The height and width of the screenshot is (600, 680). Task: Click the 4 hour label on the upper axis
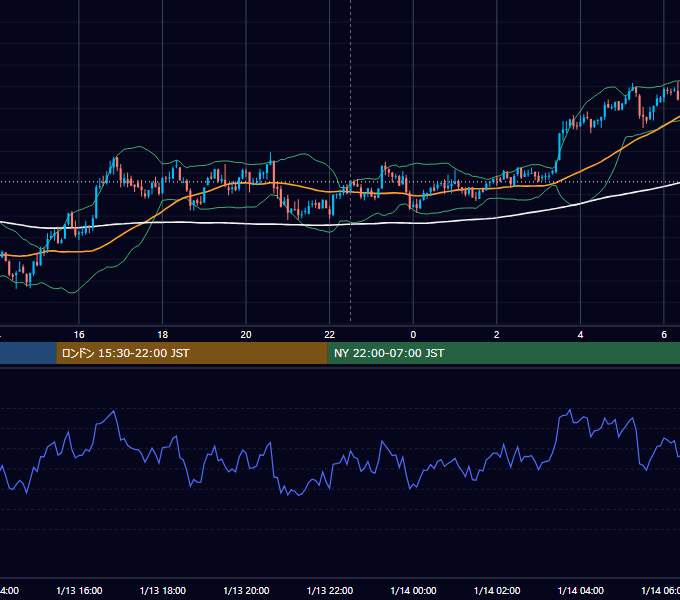pyautogui.click(x=580, y=335)
